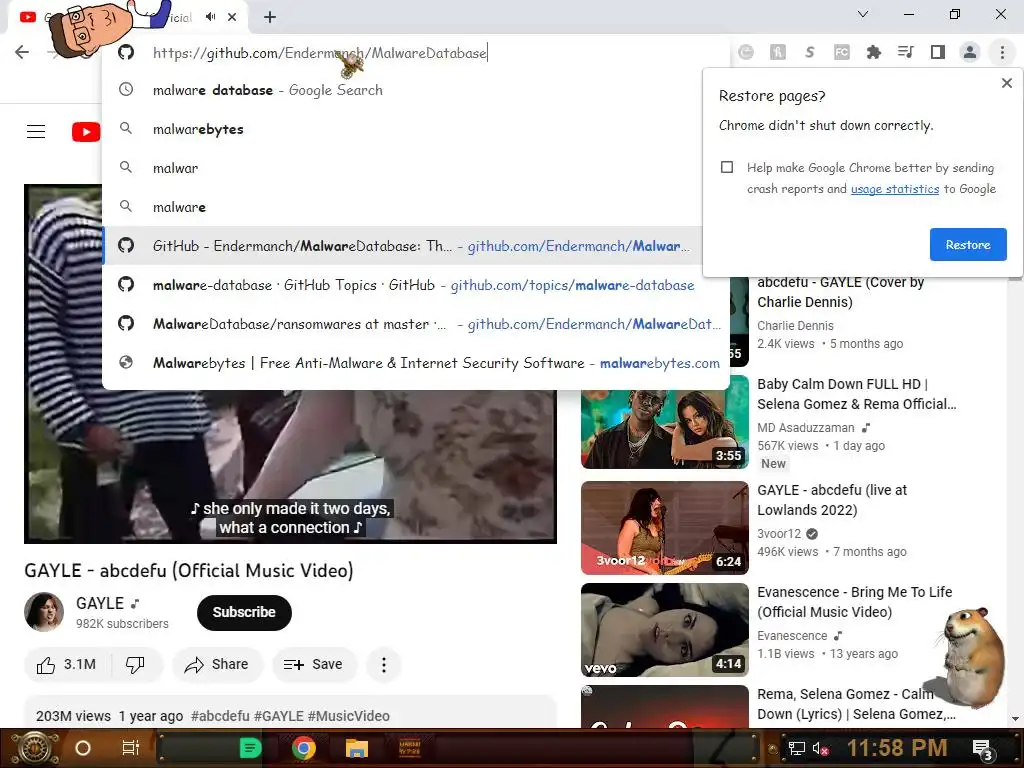
Task: Open the notification center icon
Action: click(983, 750)
